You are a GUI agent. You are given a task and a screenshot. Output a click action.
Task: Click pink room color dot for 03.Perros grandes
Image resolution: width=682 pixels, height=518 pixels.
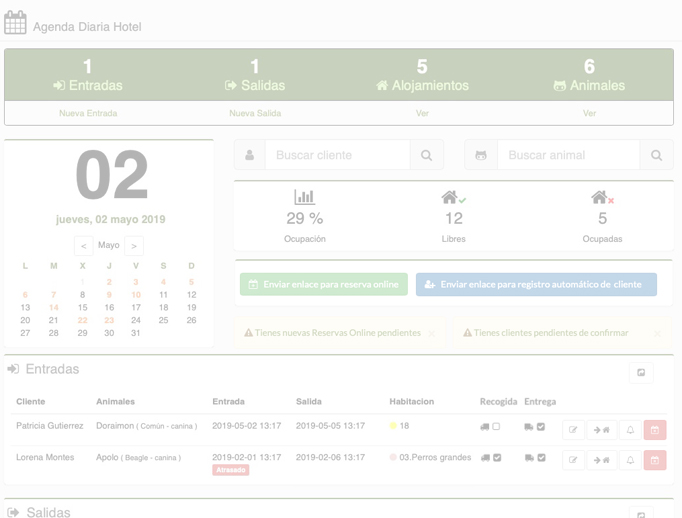click(393, 457)
